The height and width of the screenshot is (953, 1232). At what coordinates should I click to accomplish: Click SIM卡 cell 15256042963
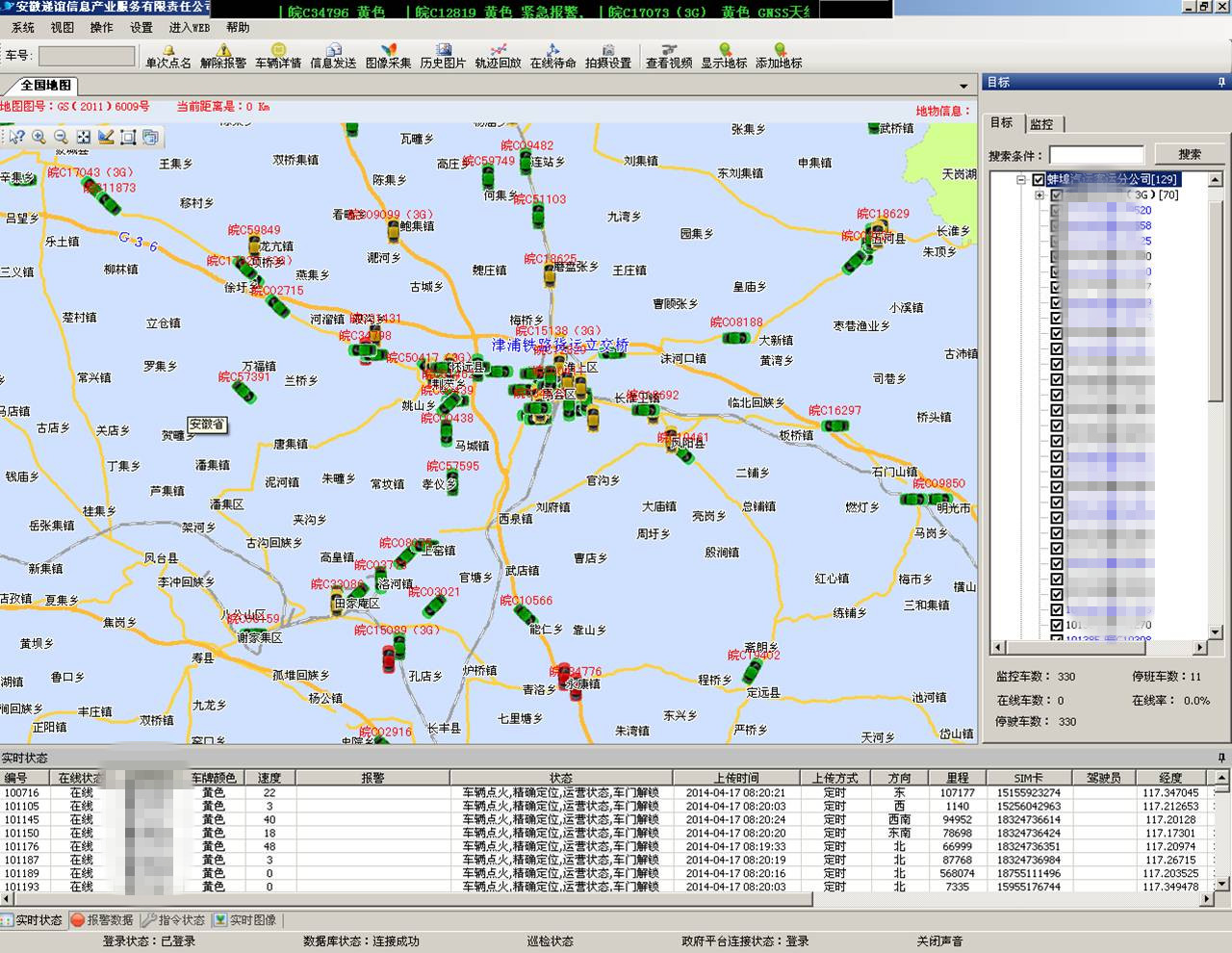coord(1028,807)
